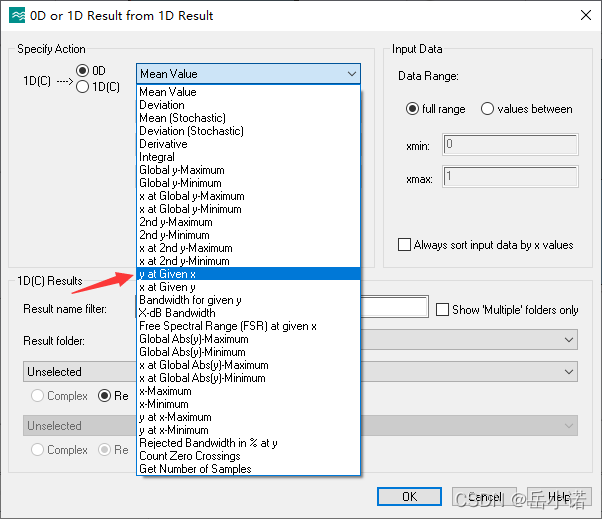602x519 pixels.
Task: Check Show 'Multiple' folders only
Action: point(442,310)
